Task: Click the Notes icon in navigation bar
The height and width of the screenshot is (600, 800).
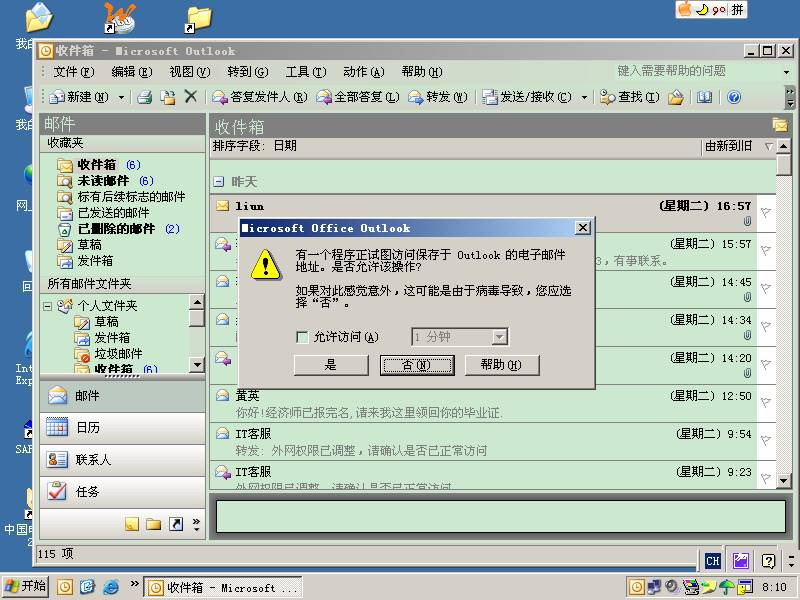Action: [x=132, y=524]
